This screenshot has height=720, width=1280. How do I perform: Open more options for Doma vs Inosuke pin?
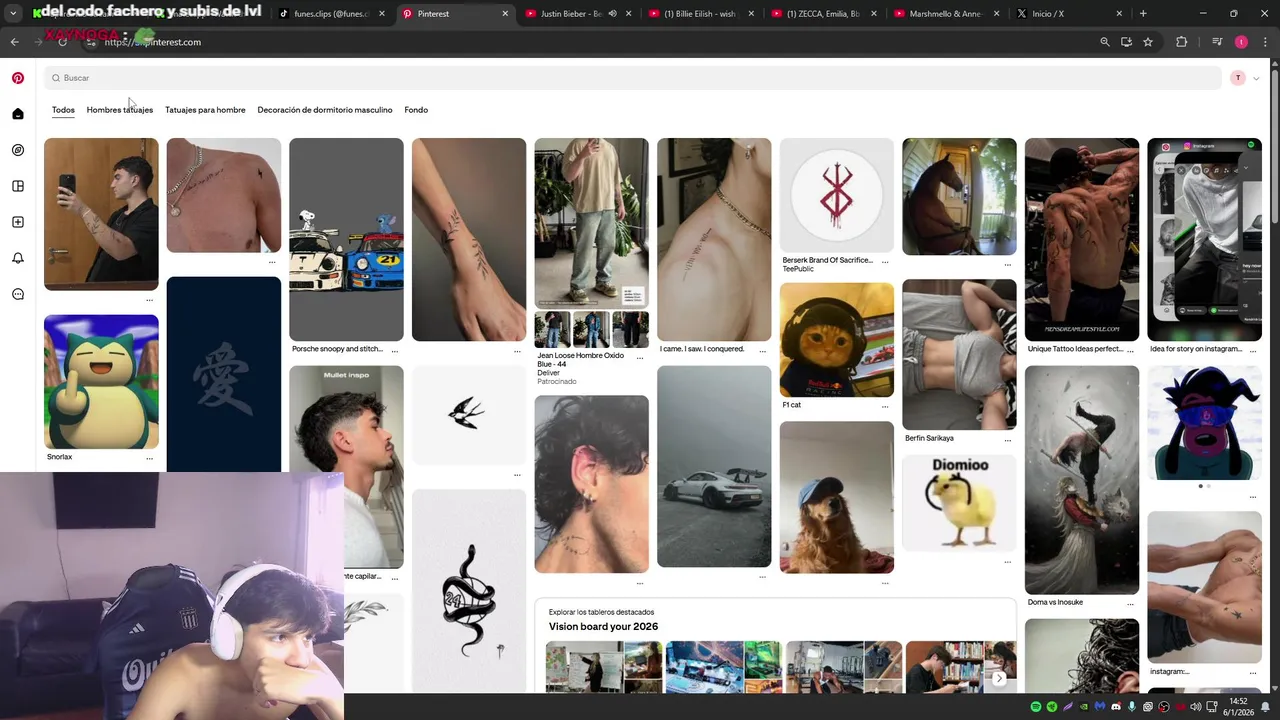point(1131,604)
